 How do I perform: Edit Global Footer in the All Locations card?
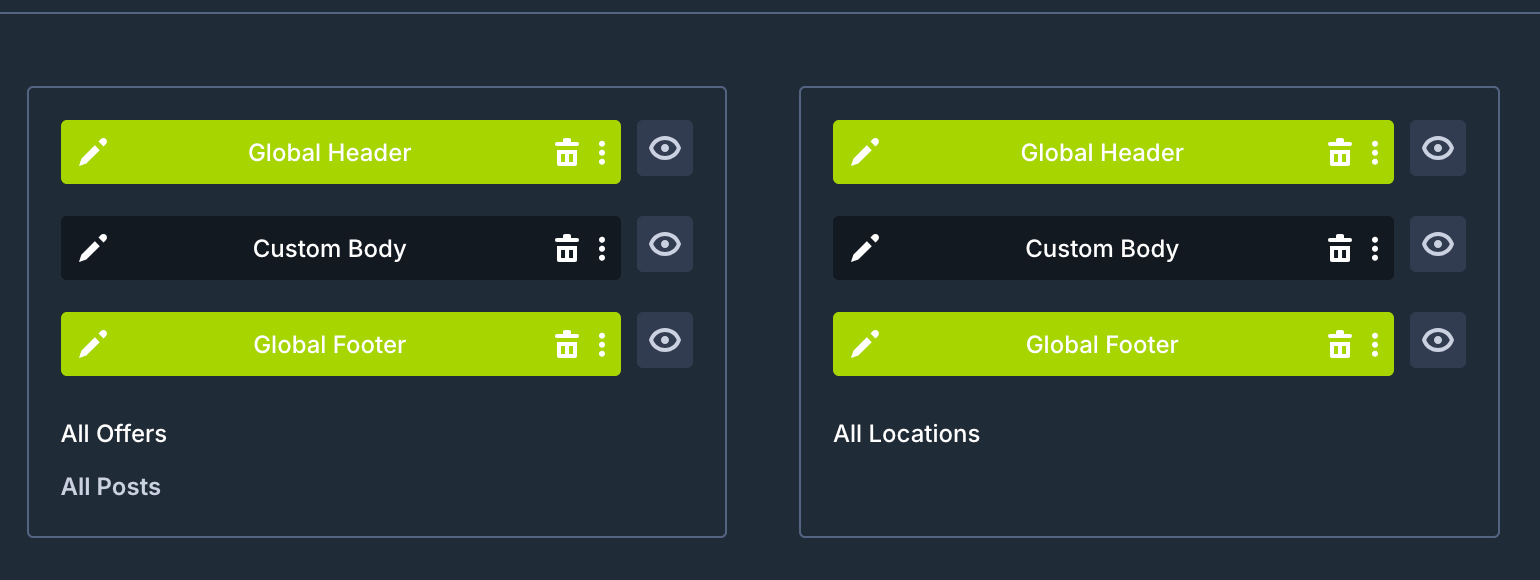[865, 344]
